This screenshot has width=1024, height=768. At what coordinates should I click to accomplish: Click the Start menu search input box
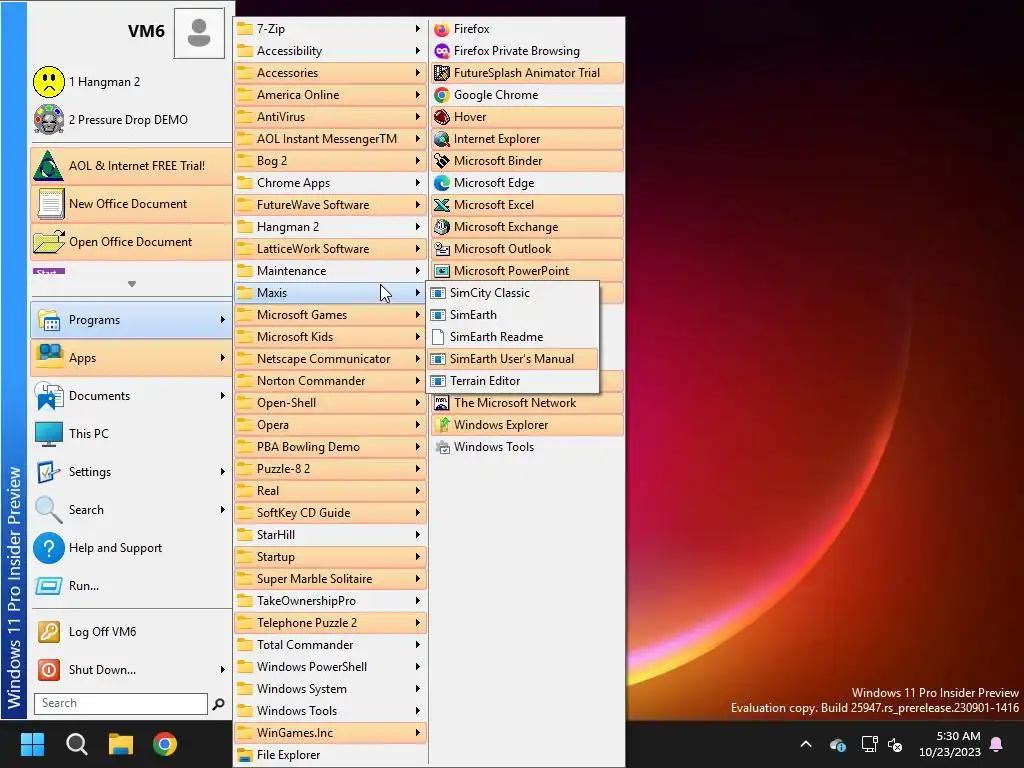coord(121,703)
